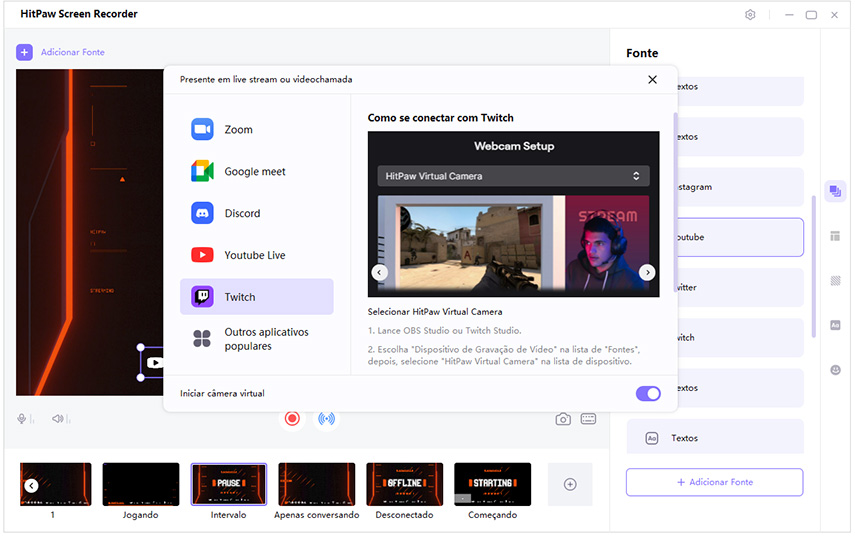Select the Intervalo scene thumbnail
This screenshot has width=855, height=536.
pos(228,484)
